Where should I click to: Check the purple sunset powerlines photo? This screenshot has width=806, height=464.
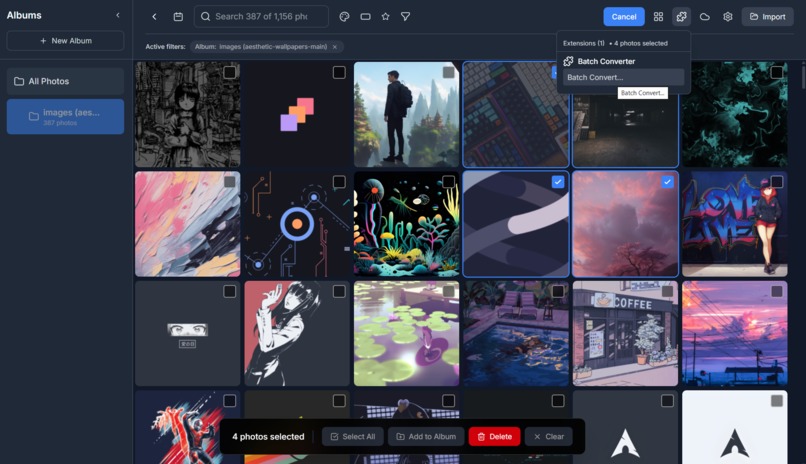(777, 291)
